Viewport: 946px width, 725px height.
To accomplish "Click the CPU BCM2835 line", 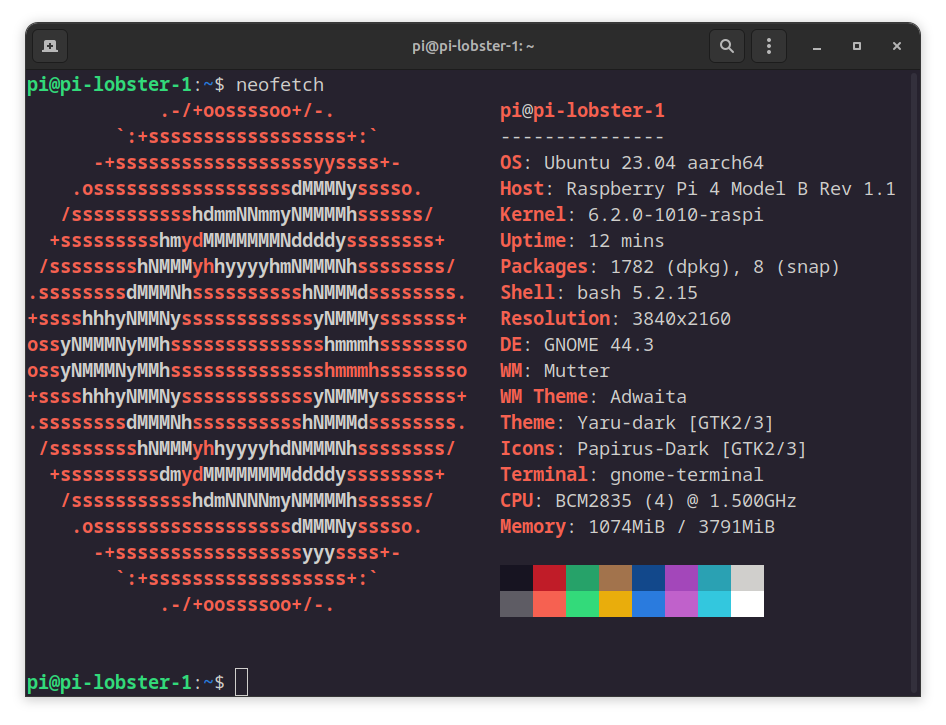I will (648, 501).
